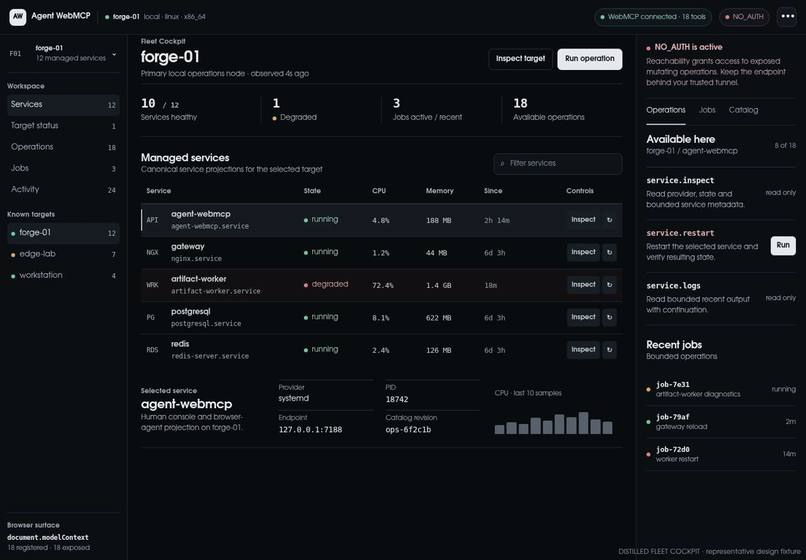Click the catalog revision ops-6f2c1b
The width and height of the screenshot is (806, 560).
tap(408, 430)
